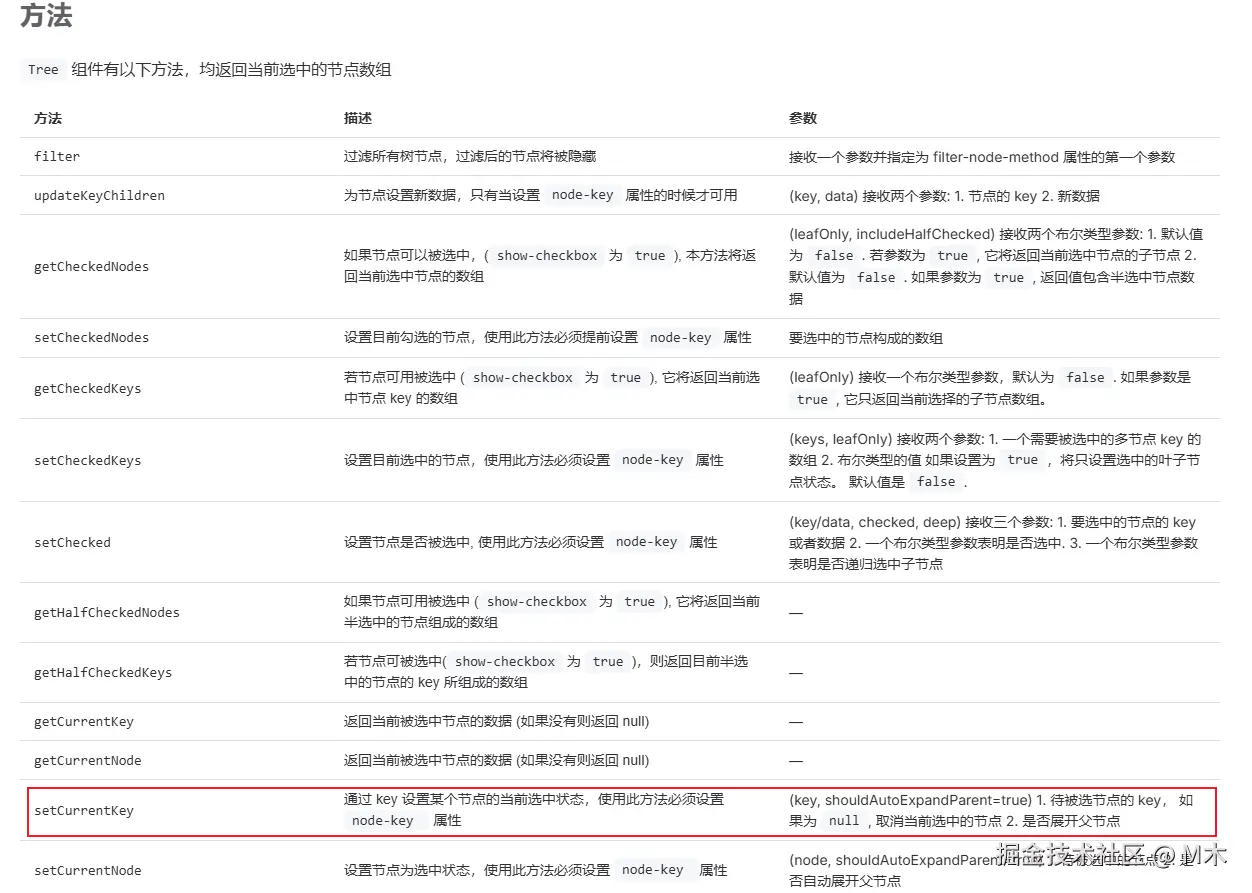Click 要选中的节点构成的数组 parameter text
Screen dimensions: 1252x893
(x=866, y=338)
